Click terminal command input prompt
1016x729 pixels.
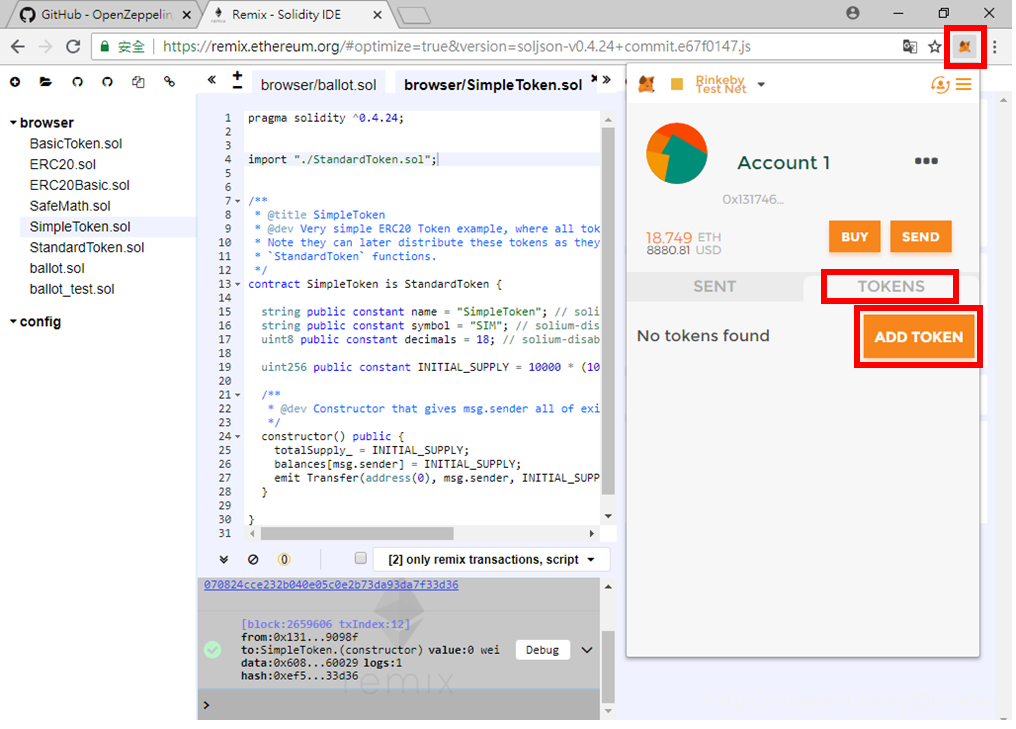click(398, 705)
